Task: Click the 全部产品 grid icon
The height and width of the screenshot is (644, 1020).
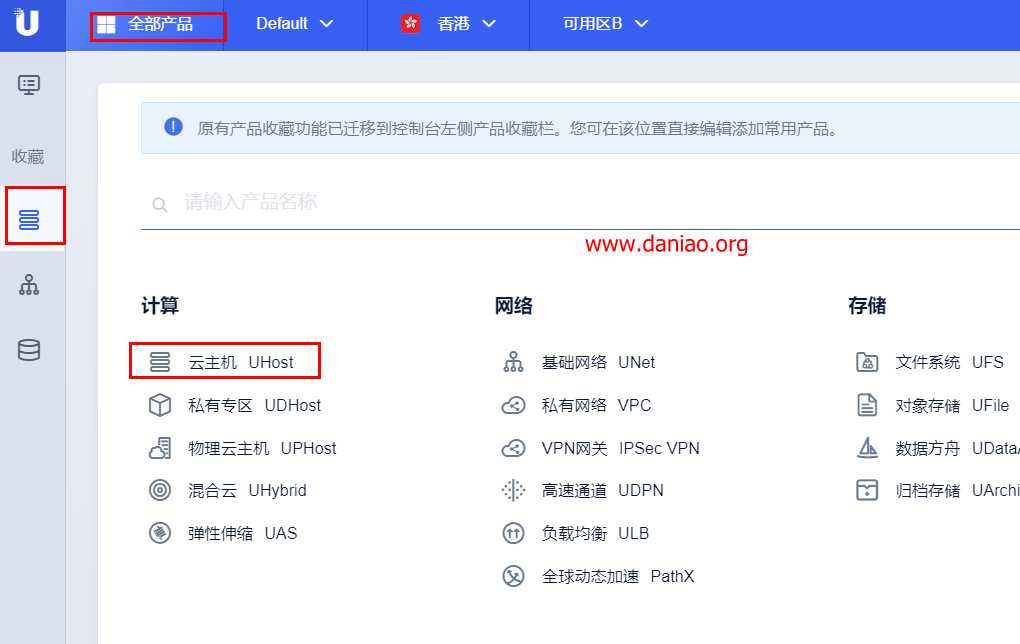Action: (106, 25)
